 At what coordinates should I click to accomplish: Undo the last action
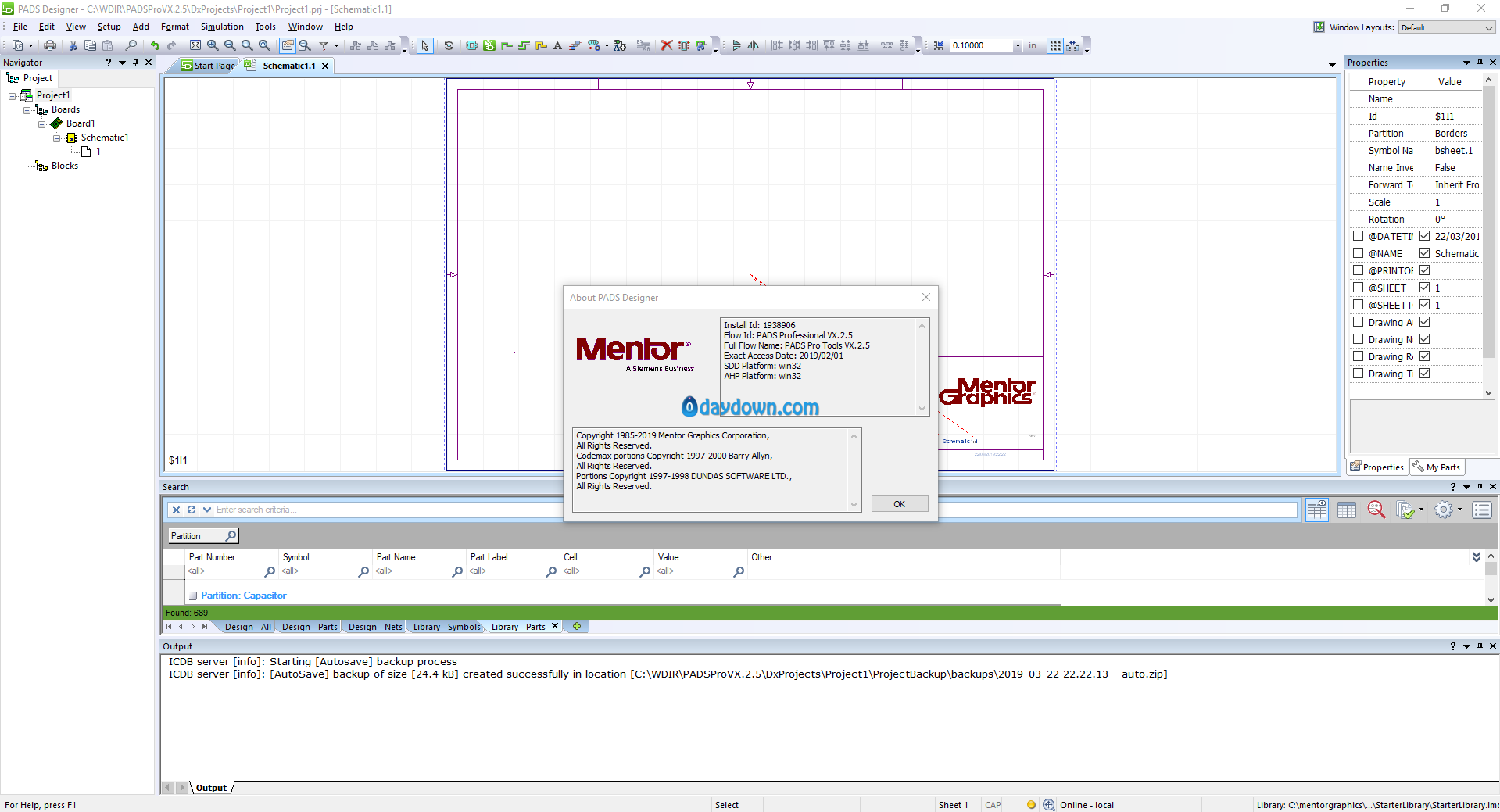(x=155, y=45)
